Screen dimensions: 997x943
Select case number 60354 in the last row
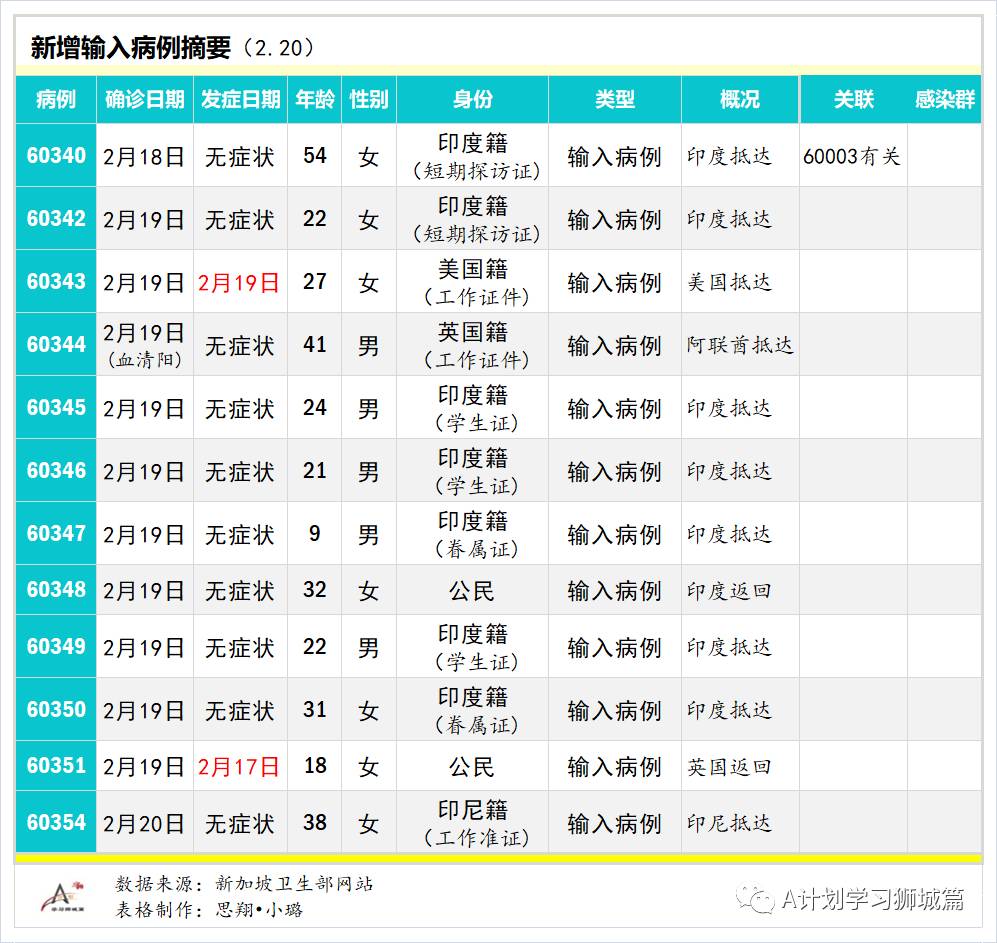point(55,823)
